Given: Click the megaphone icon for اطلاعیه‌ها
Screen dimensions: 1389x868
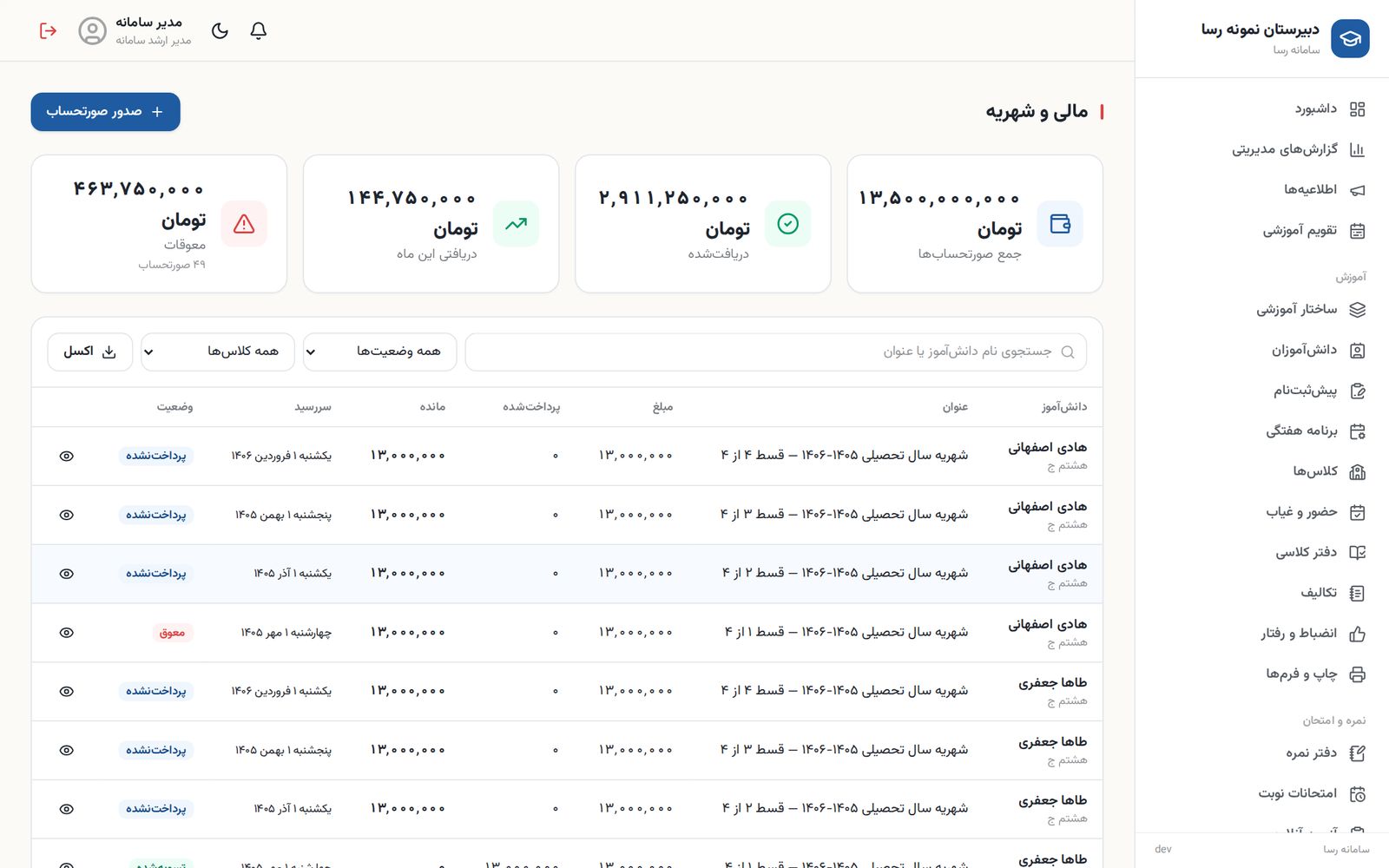Looking at the screenshot, I should 1358,189.
